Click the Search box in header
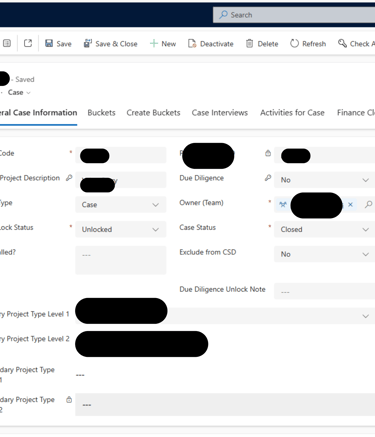 pos(294,15)
